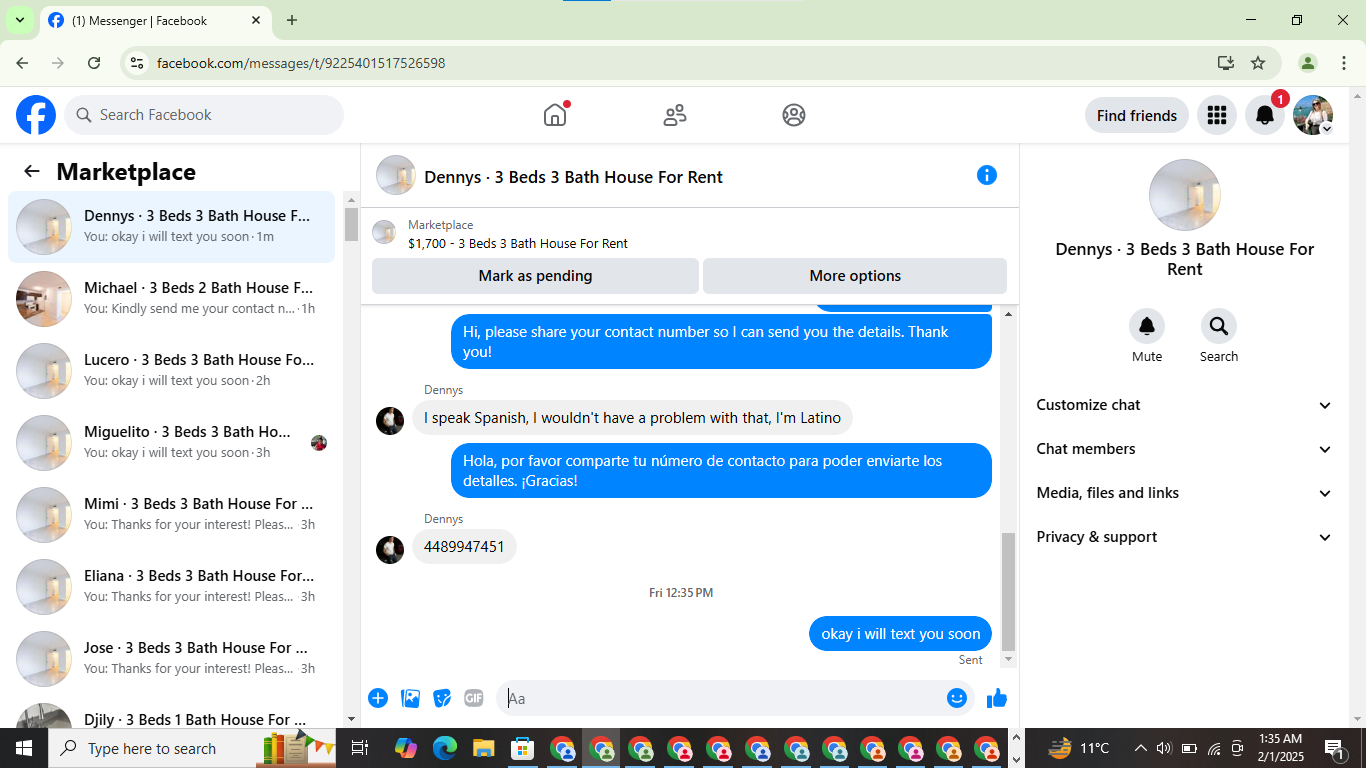
Task: Choose a GIF icon
Action: [474, 698]
